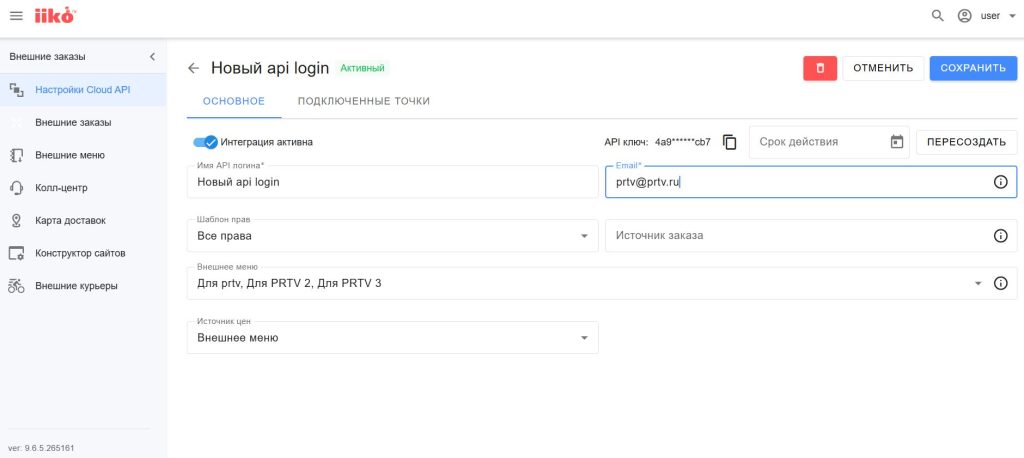This screenshot has height=458, width=1024.
Task: Toggle the 'Интеграция активна' switch
Action: point(206,142)
